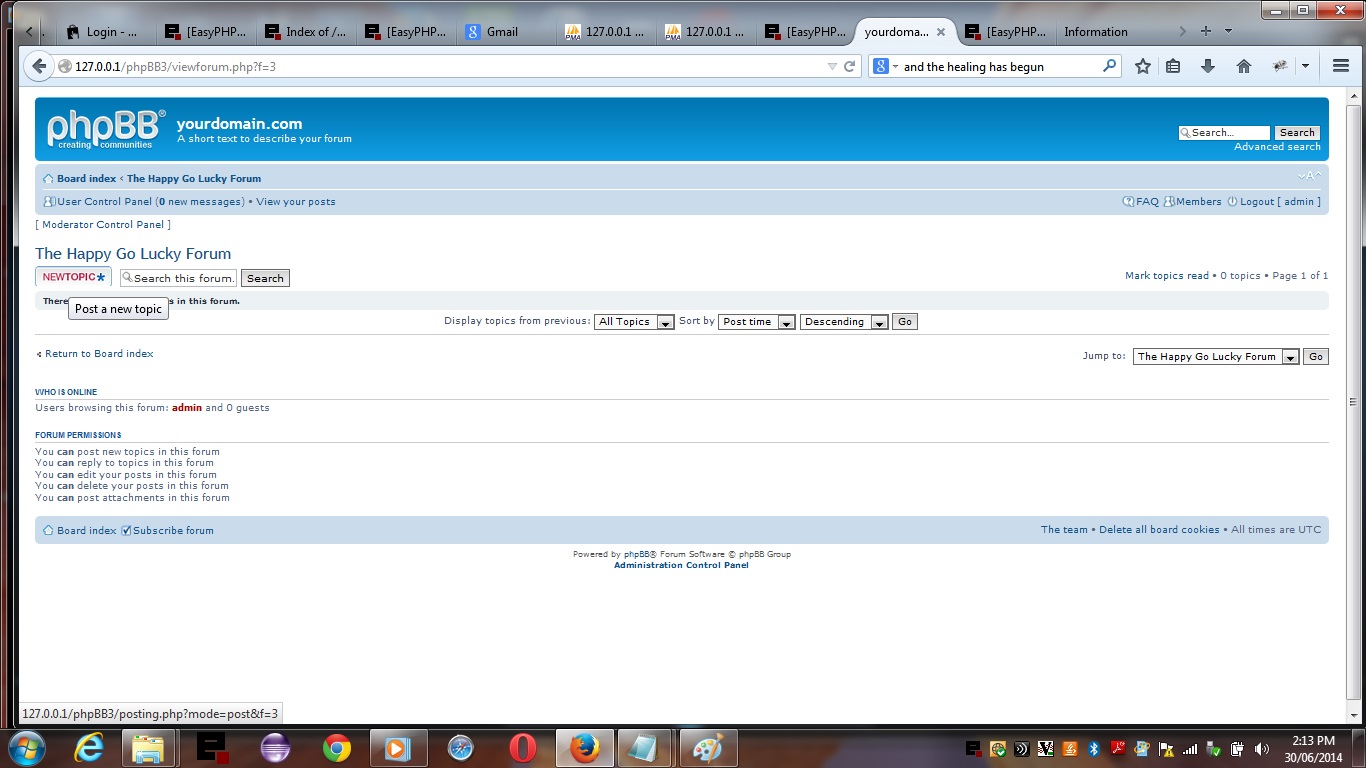This screenshot has width=1366, height=768.
Task: Open Paint palette icon on taskbar
Action: click(x=708, y=747)
